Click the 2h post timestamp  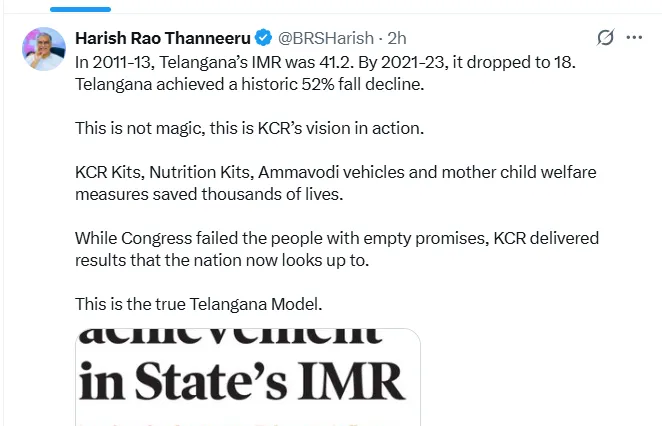[x=397, y=38]
